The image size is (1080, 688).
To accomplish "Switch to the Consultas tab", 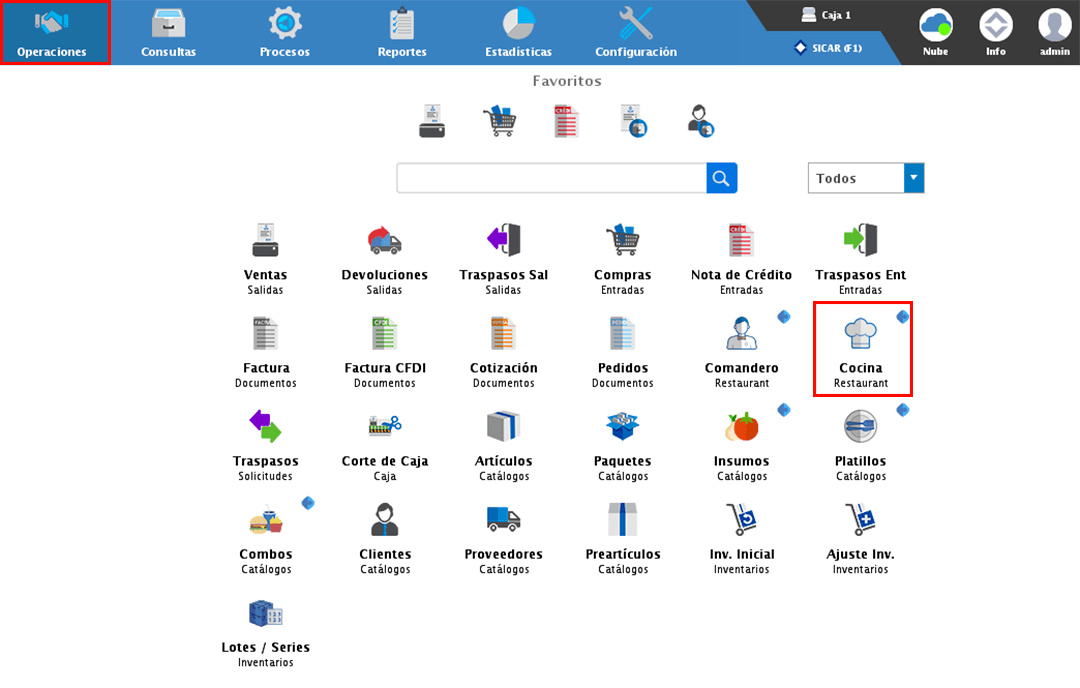I will click(168, 32).
